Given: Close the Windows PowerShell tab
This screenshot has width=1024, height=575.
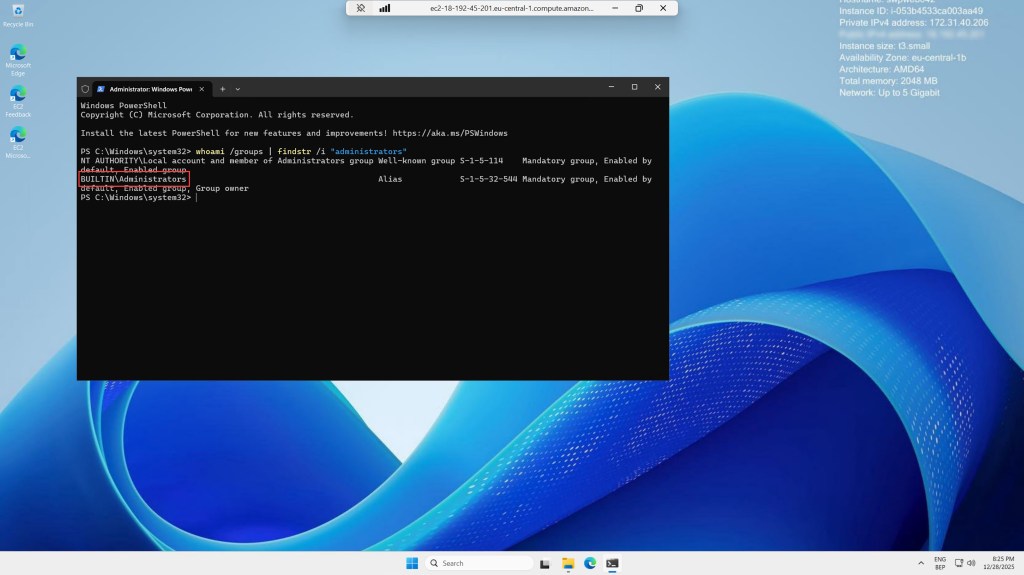Looking at the screenshot, I should coord(203,88).
